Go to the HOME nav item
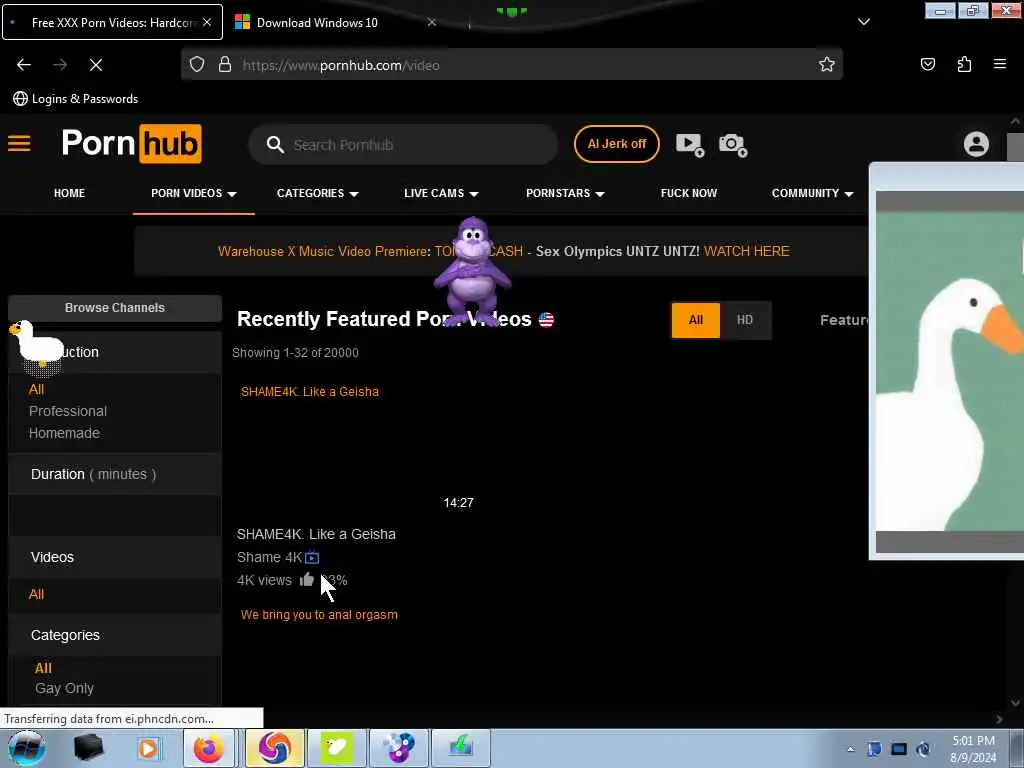The width and height of the screenshot is (1024, 768). 69,193
